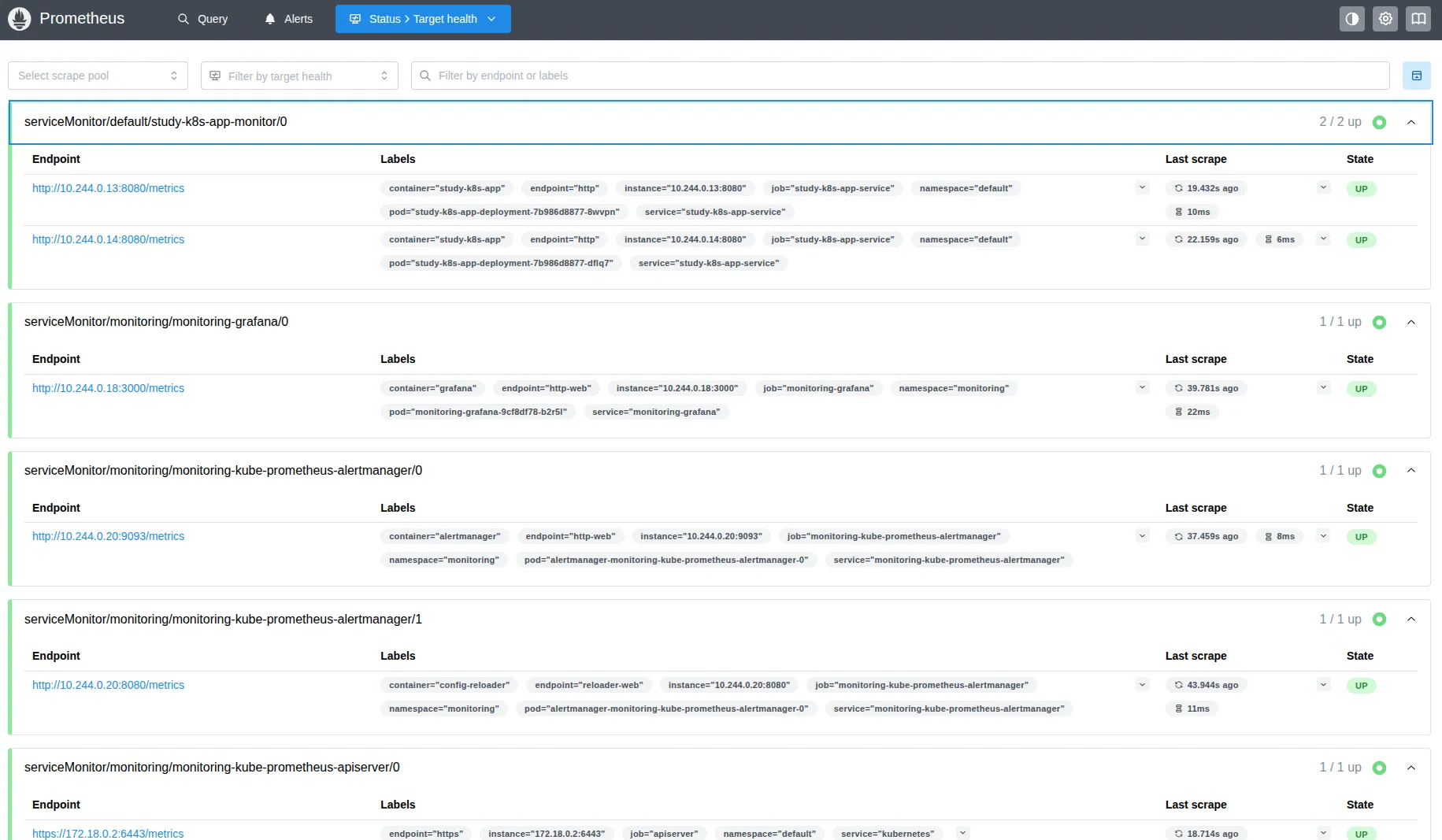Viewport: 1442px width, 840px height.
Task: Open the Query page
Action: (202, 19)
